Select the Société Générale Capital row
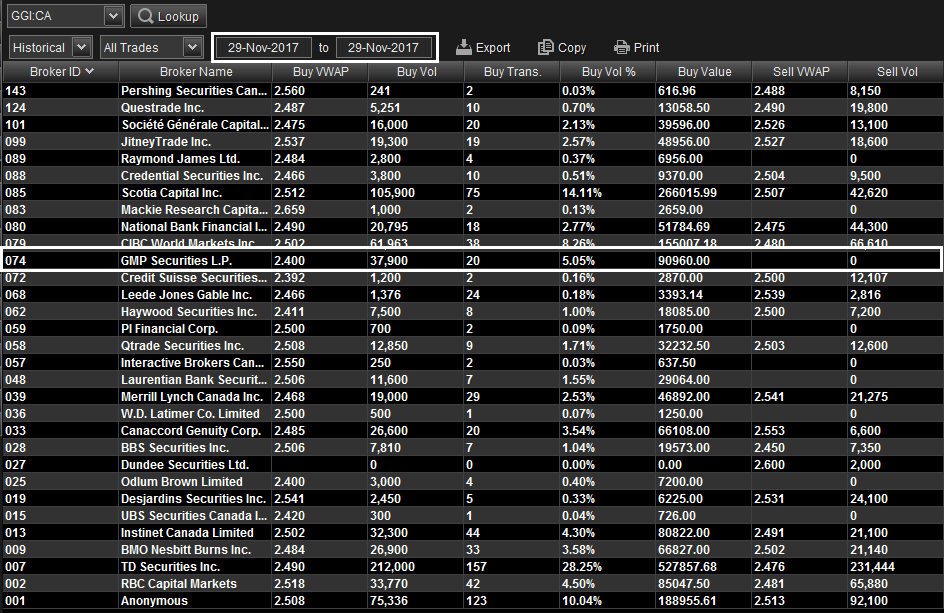Viewport: 944px width, 613px height. point(472,125)
